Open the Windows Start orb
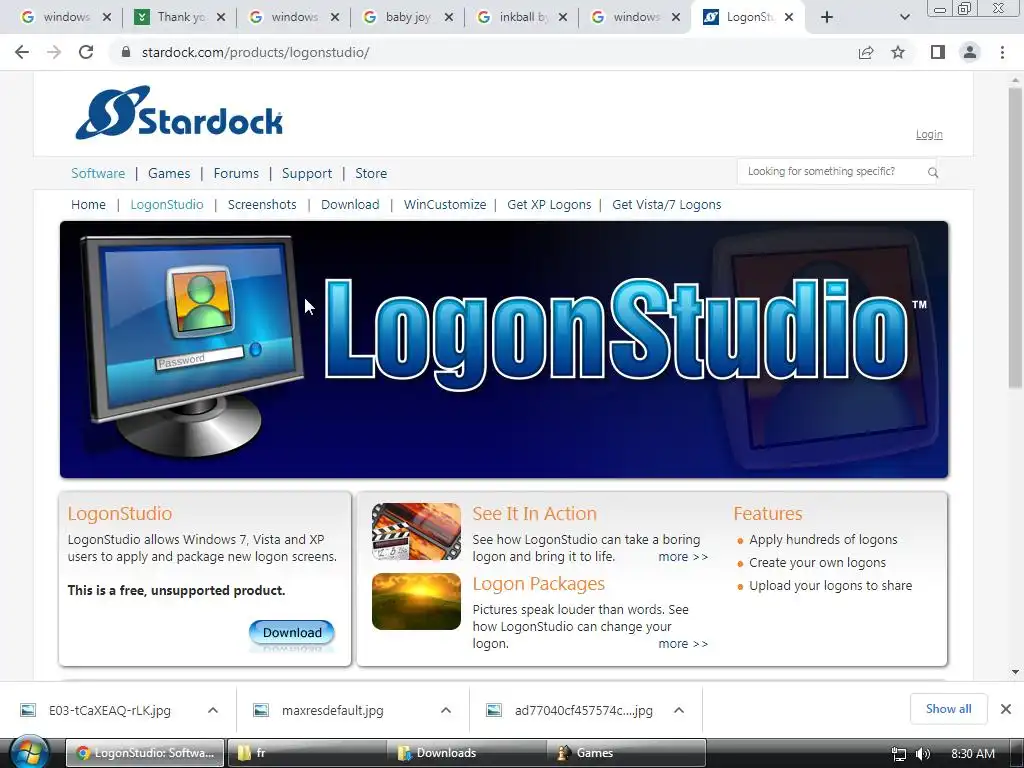Image resolution: width=1024 pixels, height=768 pixels. [29, 752]
